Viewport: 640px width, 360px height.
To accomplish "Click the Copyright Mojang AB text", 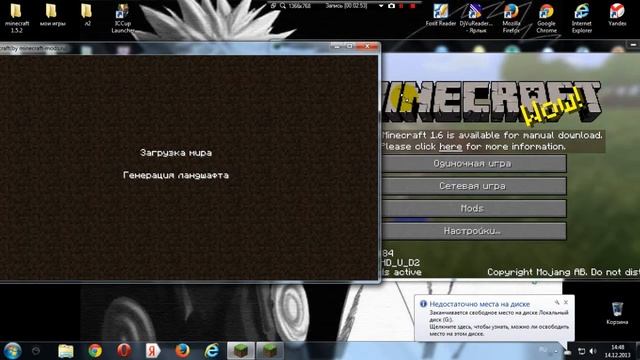I will 563,272.
